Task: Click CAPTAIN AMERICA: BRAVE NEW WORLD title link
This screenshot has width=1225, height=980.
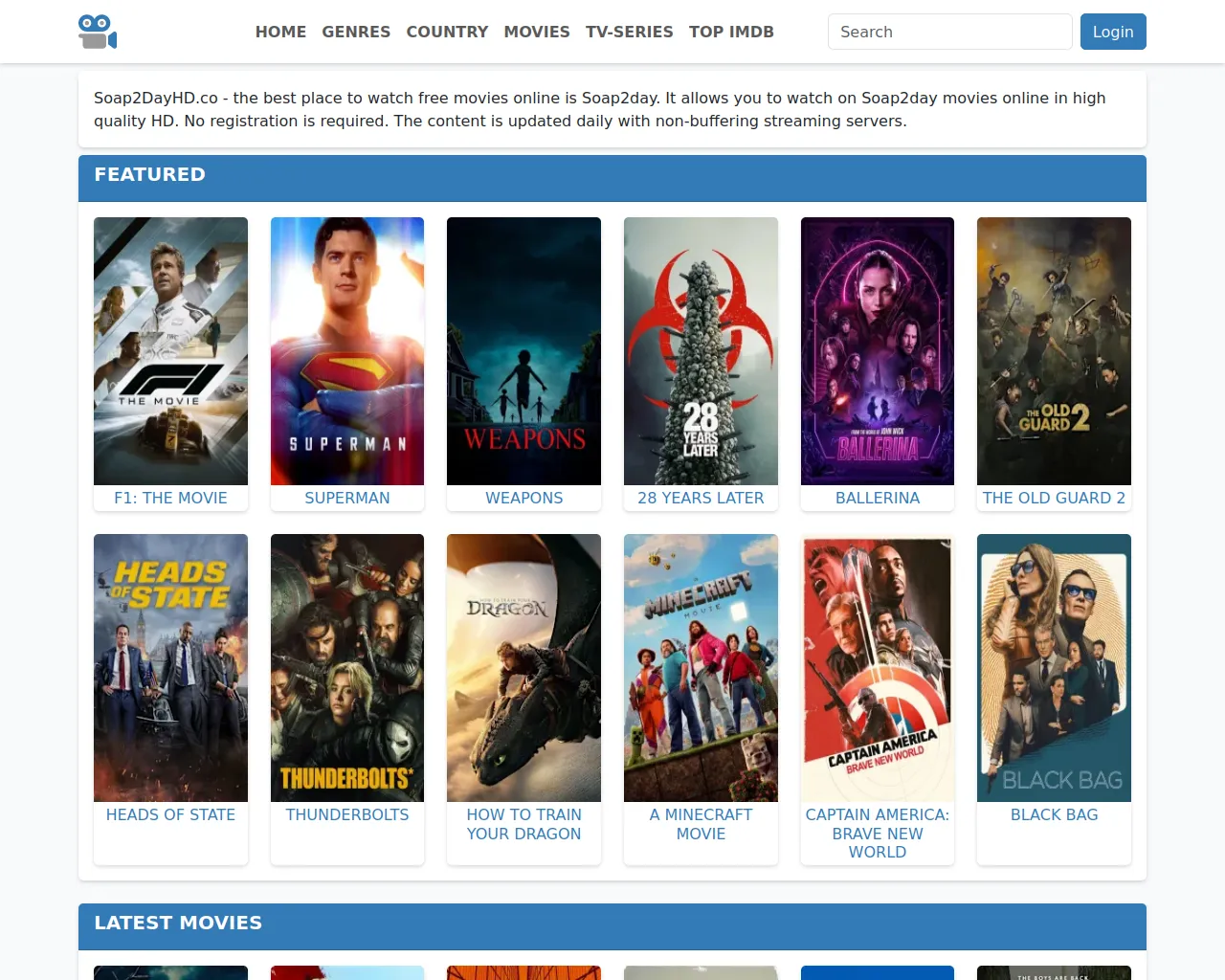Action: click(878, 833)
